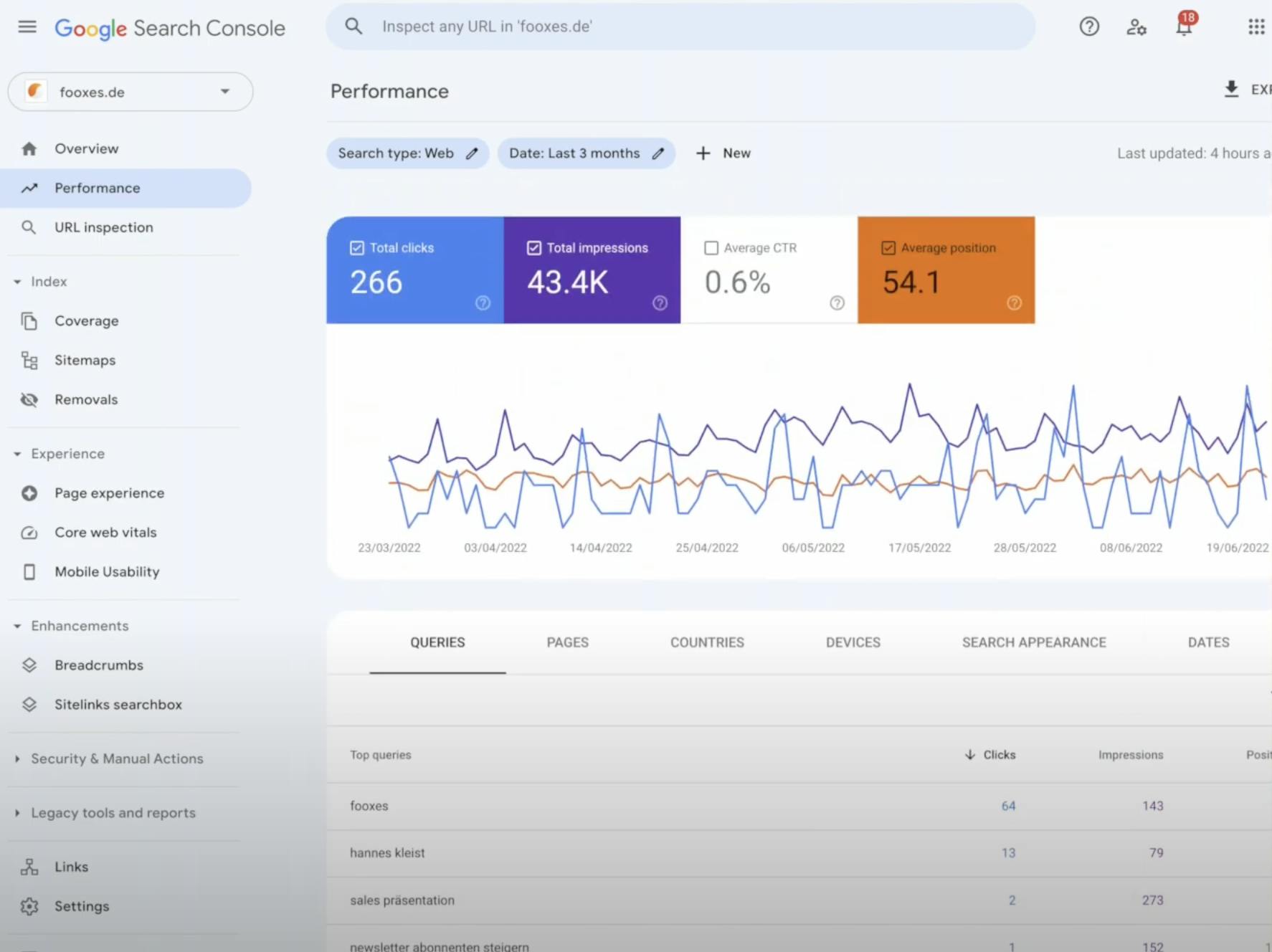Uncheck the Total clicks checkbox
The width and height of the screenshot is (1272, 952).
(x=357, y=248)
